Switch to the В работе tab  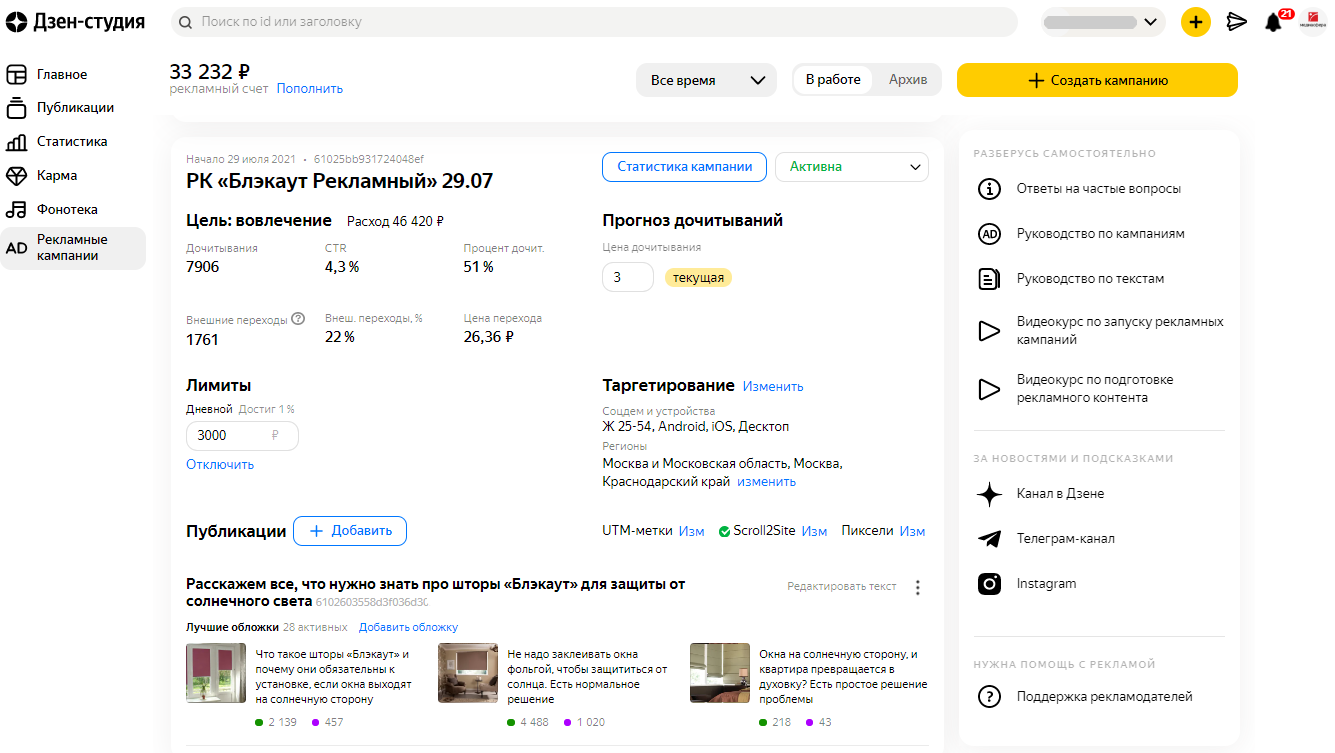click(x=833, y=80)
